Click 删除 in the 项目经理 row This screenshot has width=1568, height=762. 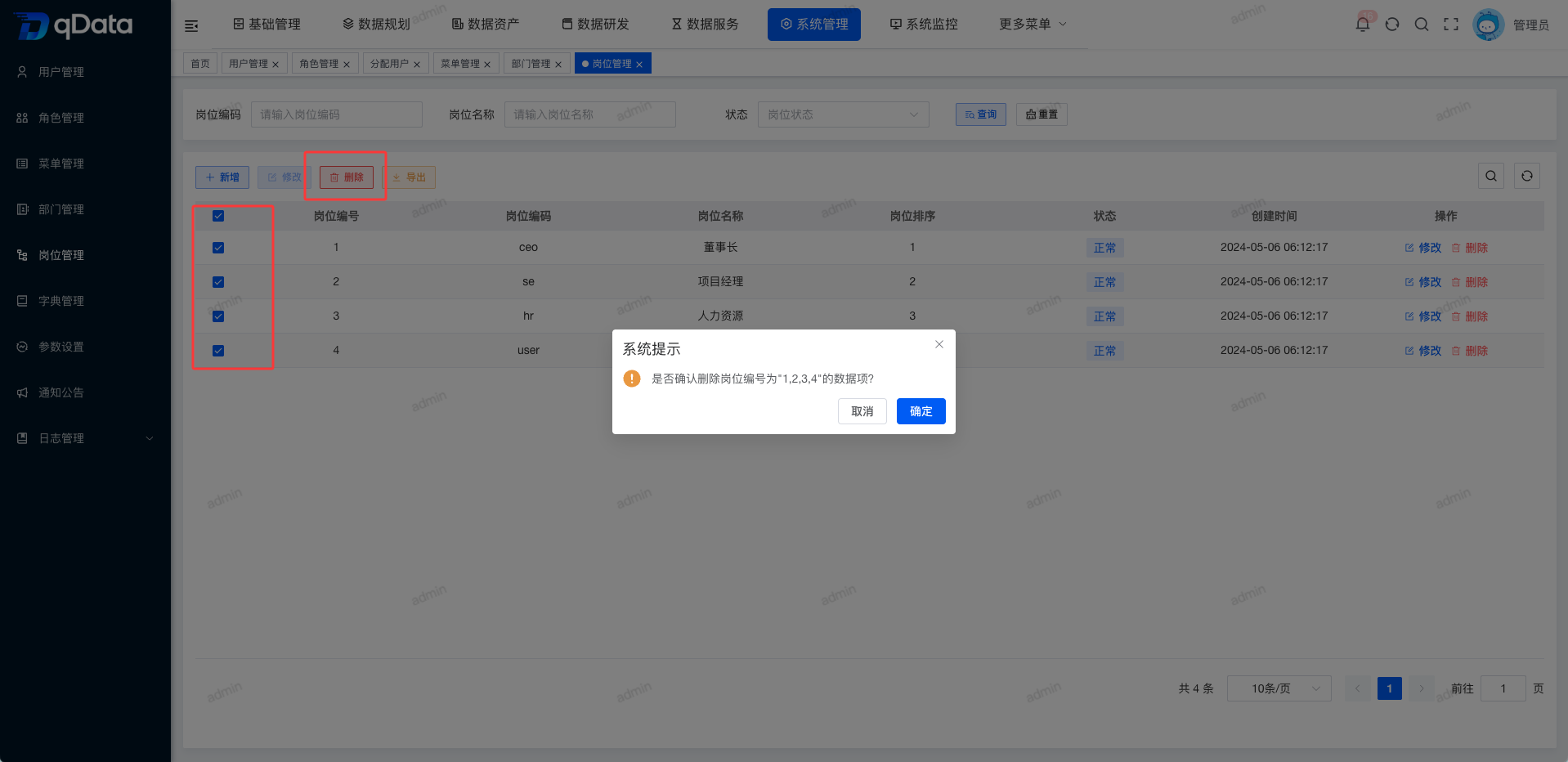tap(1470, 282)
